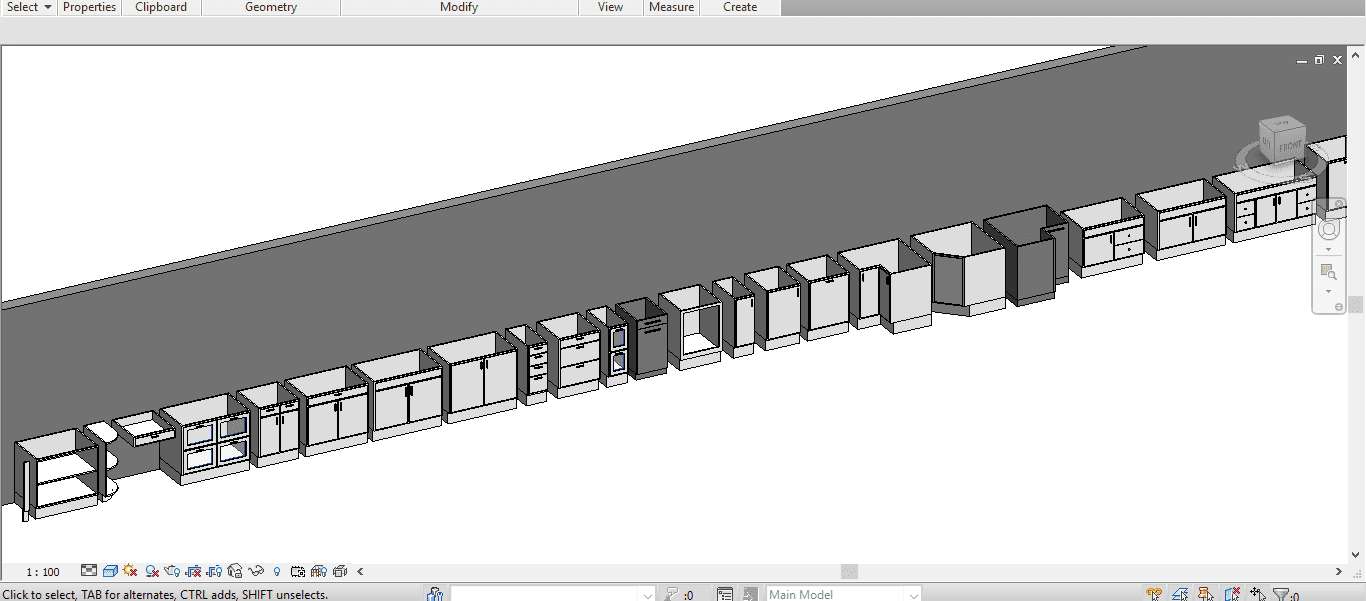Open the Modify ribbon panel
Screen dimensions: 1366x601
click(x=459, y=7)
